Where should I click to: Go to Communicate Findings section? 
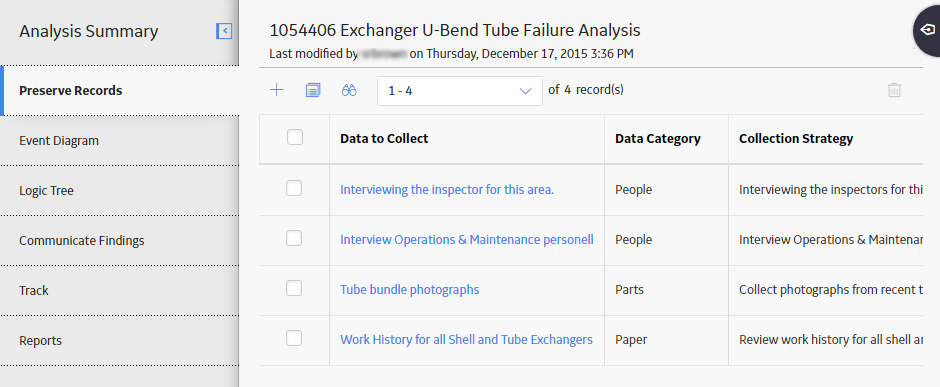pyautogui.click(x=120, y=241)
